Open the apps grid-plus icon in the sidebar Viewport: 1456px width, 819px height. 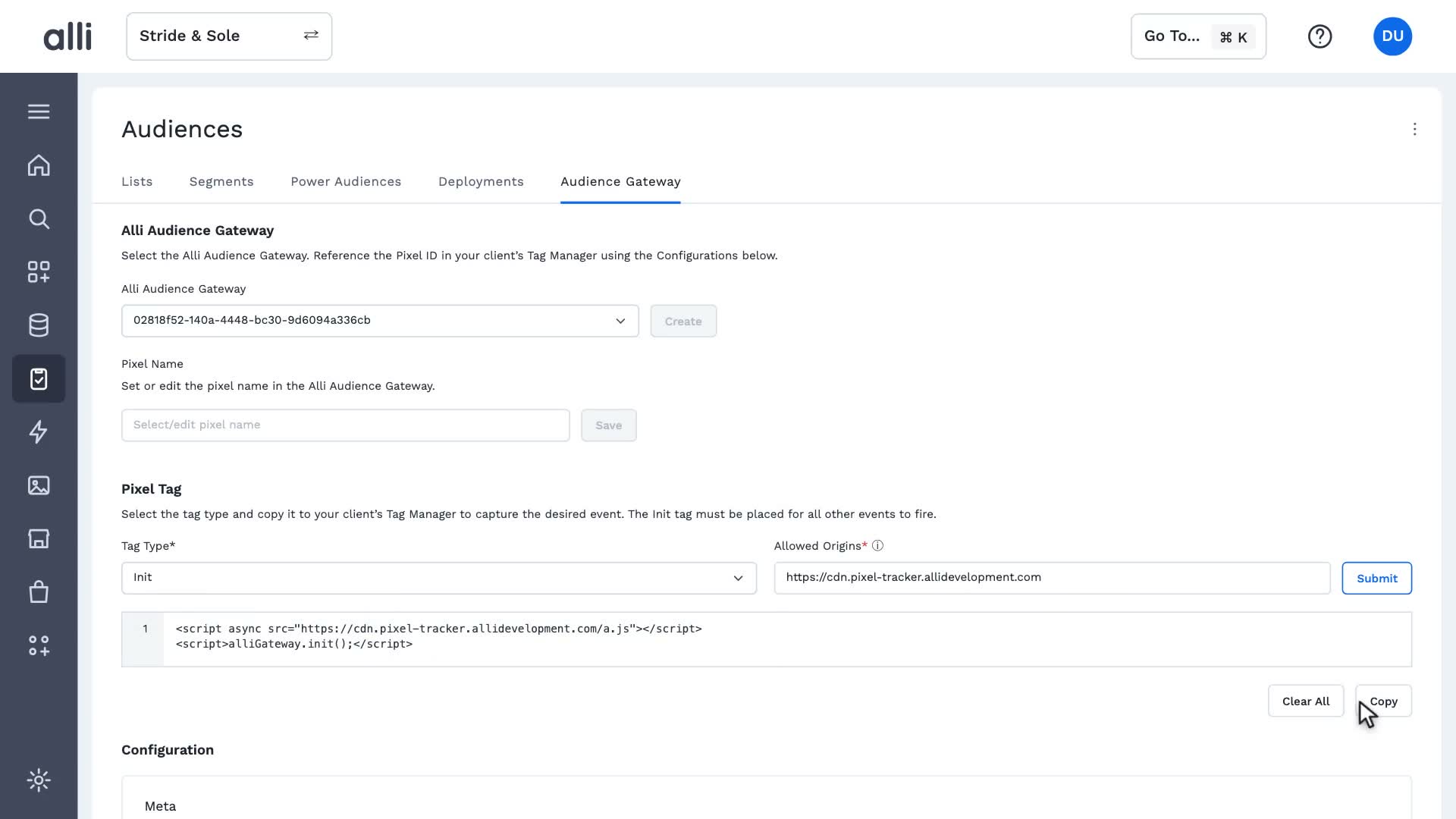click(39, 272)
